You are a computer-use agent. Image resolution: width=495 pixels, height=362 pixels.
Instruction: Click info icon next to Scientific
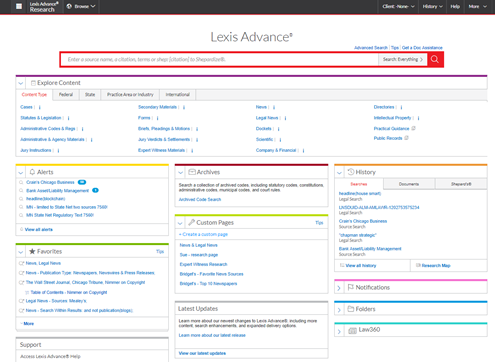point(280,140)
